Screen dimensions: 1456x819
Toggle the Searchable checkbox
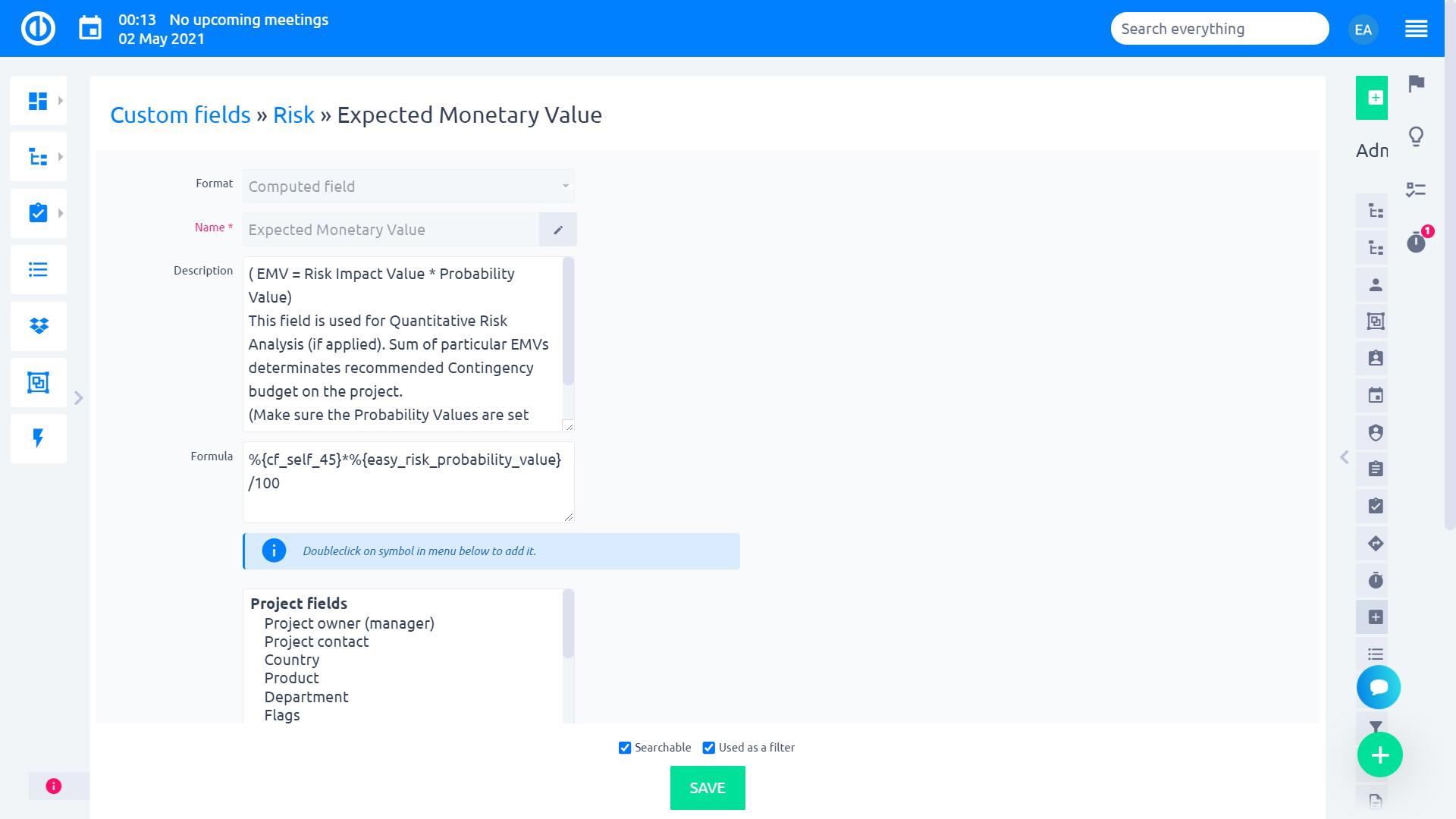tap(625, 748)
